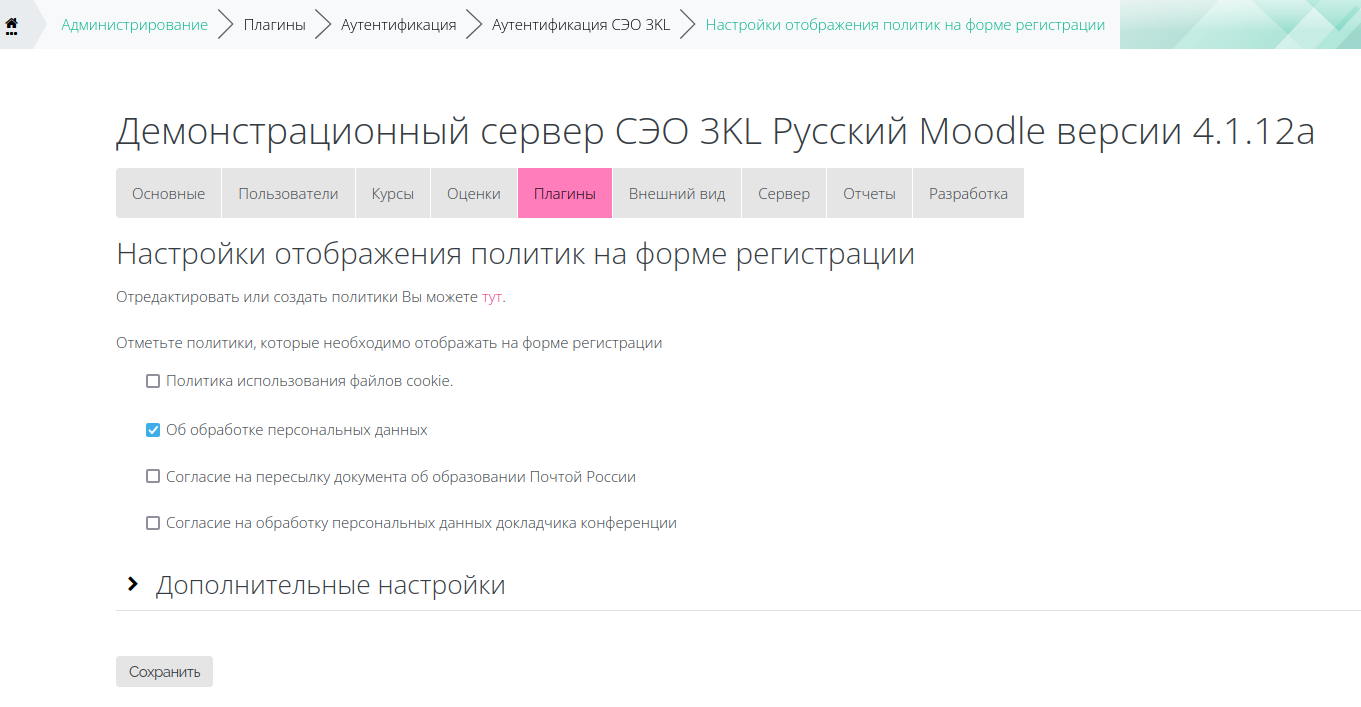Click the Согласие на пересылку документа label

[401, 477]
